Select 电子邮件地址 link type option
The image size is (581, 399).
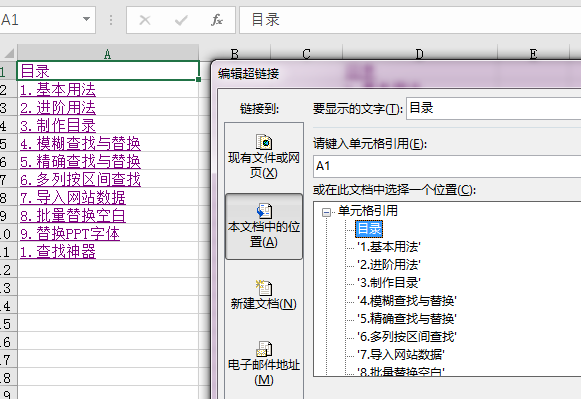pyautogui.click(x=264, y=363)
